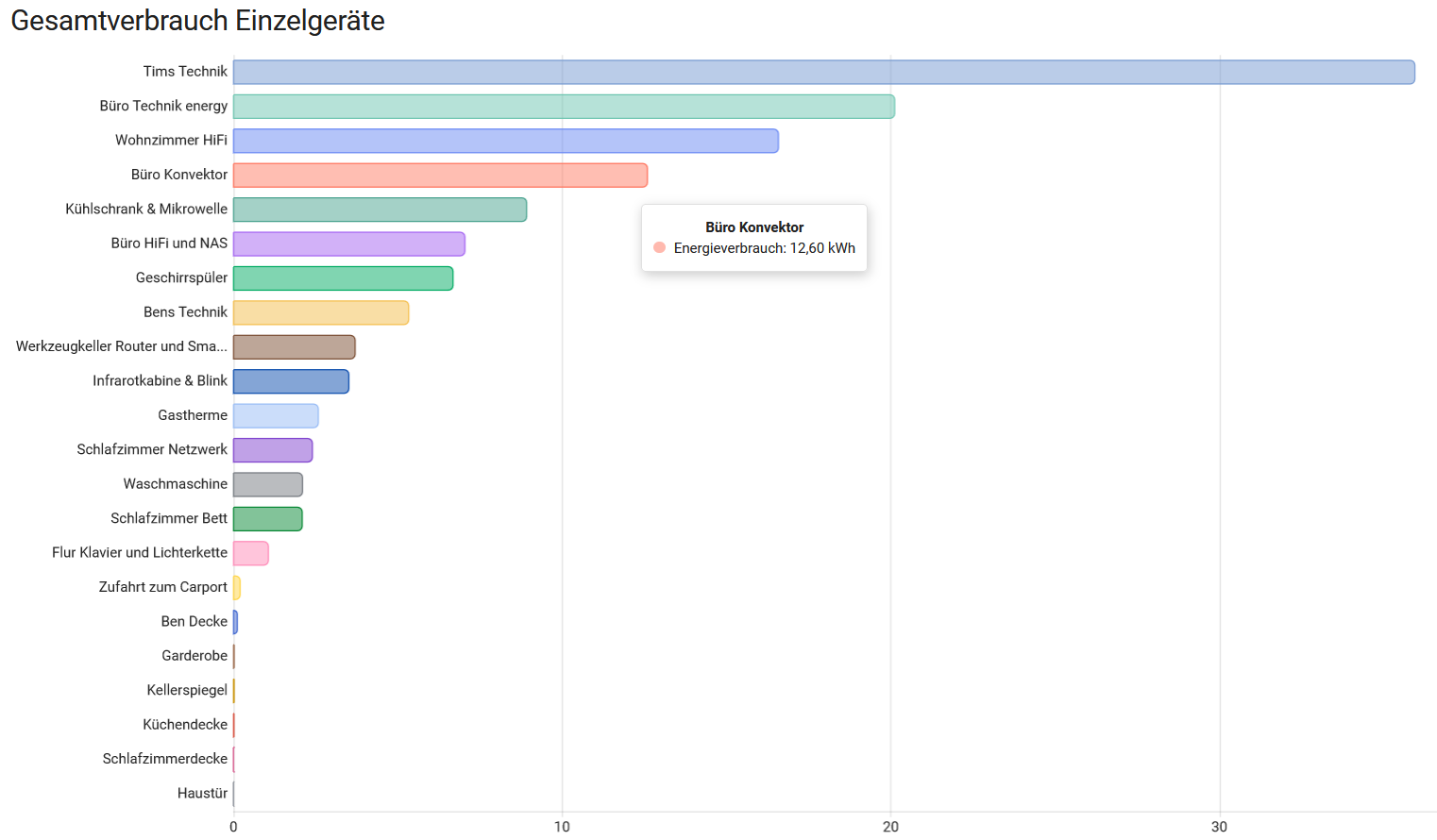Click the 'Wohnzimmer HiFi' axis label
This screenshot has width=1437, height=840.
(x=171, y=141)
